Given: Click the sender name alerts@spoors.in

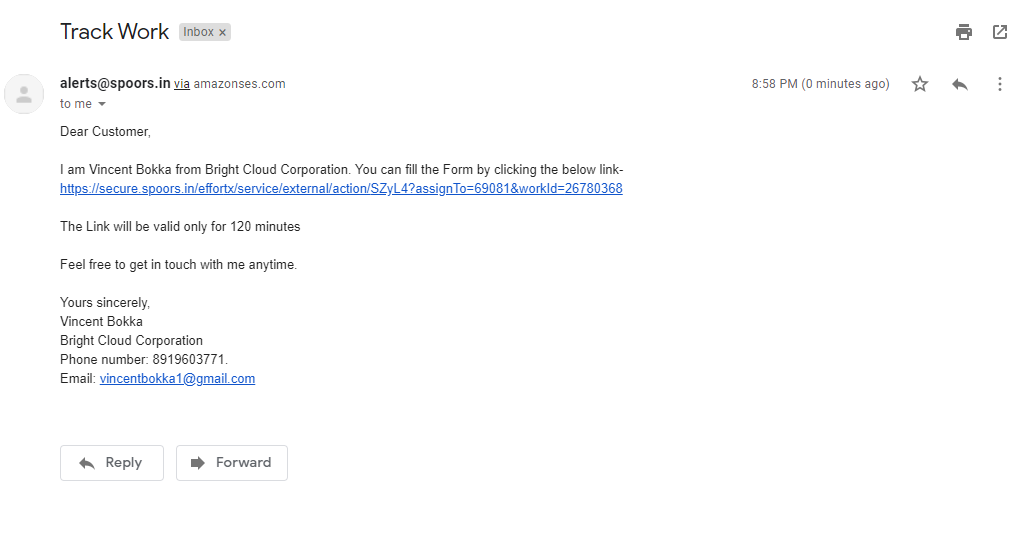Looking at the screenshot, I should pos(115,83).
